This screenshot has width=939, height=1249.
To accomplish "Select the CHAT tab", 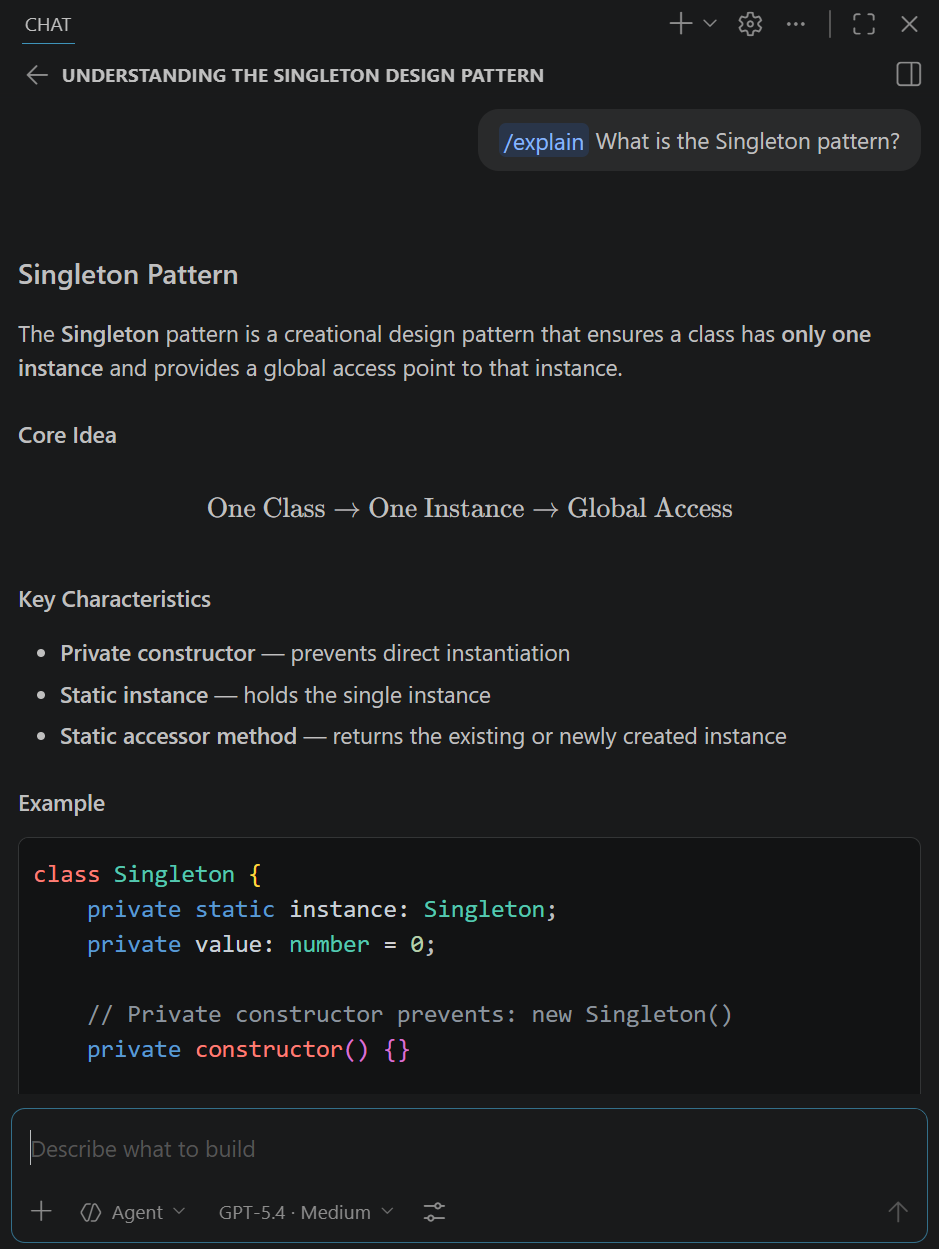I will [x=47, y=24].
